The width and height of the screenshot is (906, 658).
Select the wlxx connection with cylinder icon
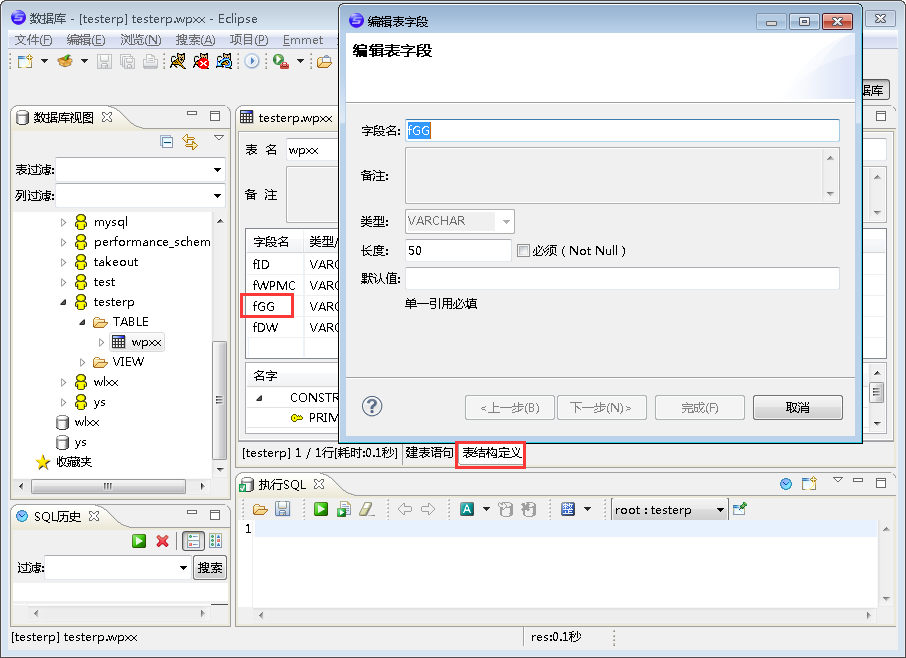87,422
